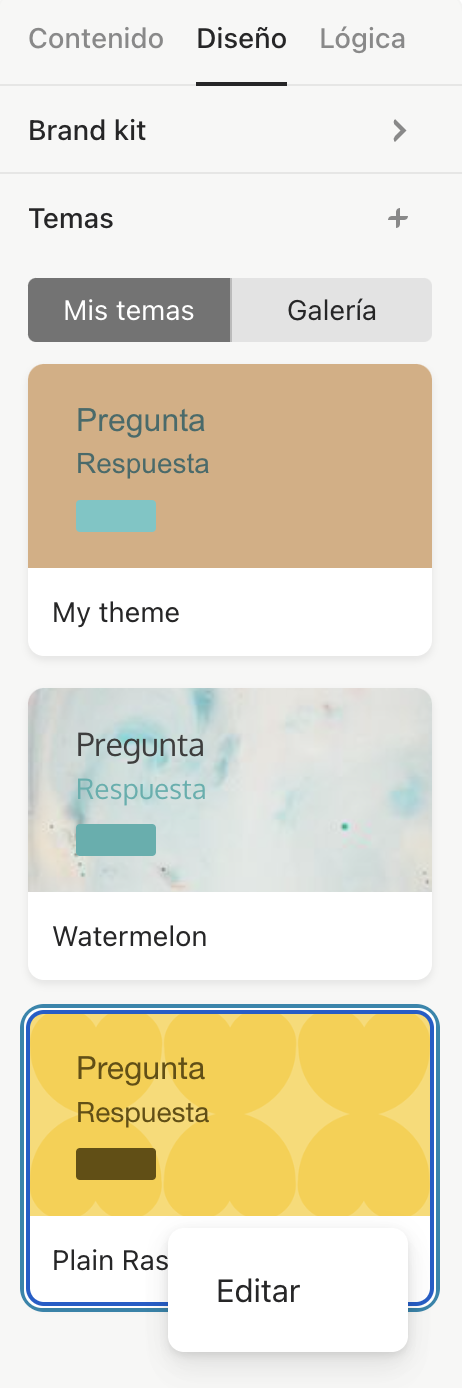Click the dark brown button swatch
The width and height of the screenshot is (462, 1388).
116,1164
